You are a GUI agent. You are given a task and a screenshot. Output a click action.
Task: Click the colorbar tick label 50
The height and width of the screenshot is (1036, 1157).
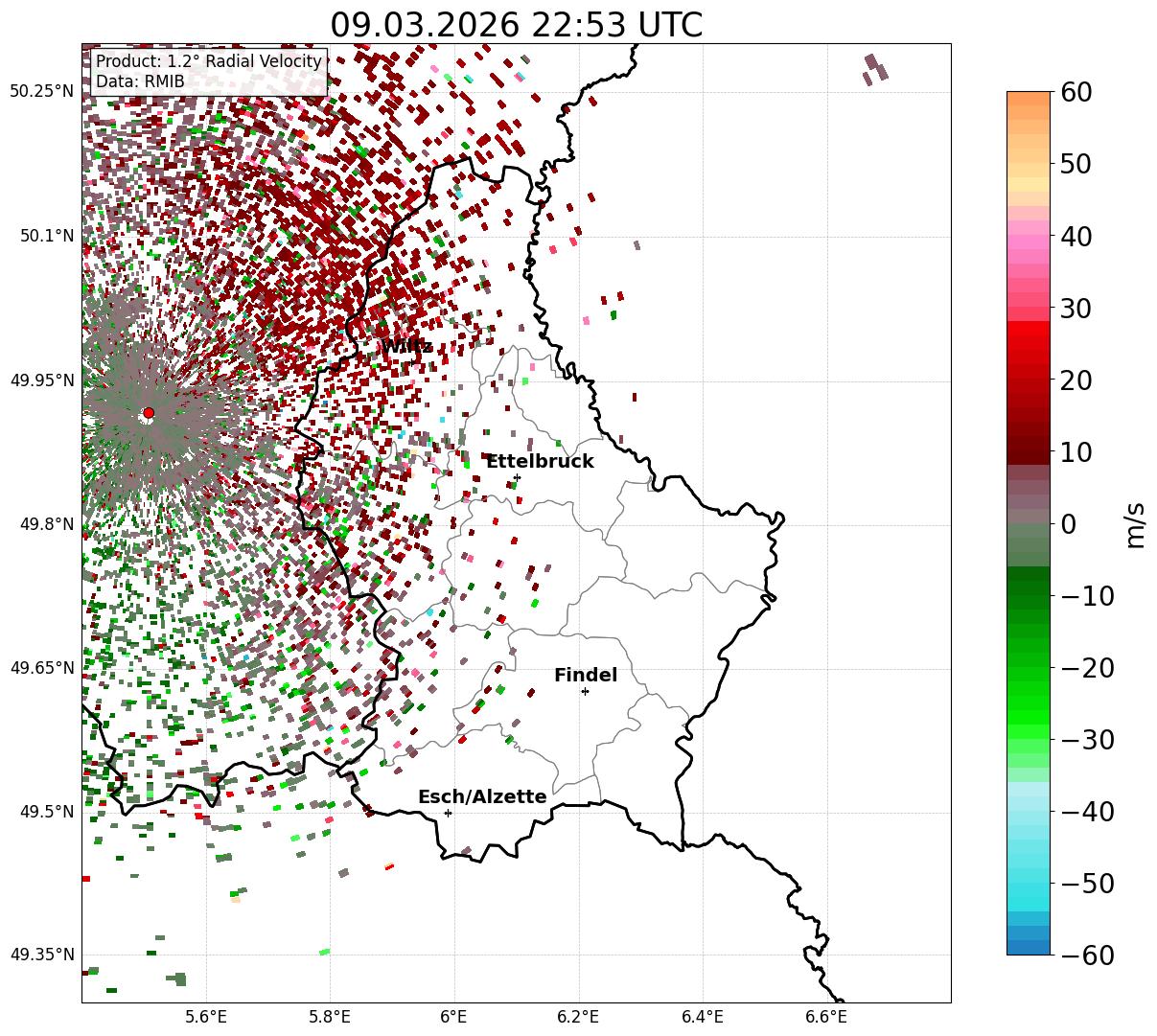click(x=1075, y=164)
